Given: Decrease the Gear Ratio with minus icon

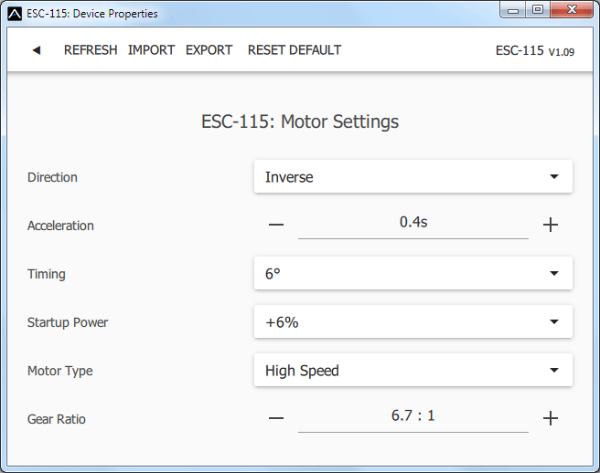Looking at the screenshot, I should pyautogui.click(x=276, y=418).
